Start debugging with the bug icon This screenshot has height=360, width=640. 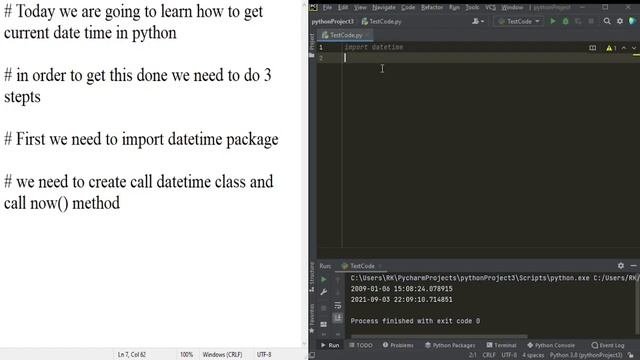tap(565, 21)
